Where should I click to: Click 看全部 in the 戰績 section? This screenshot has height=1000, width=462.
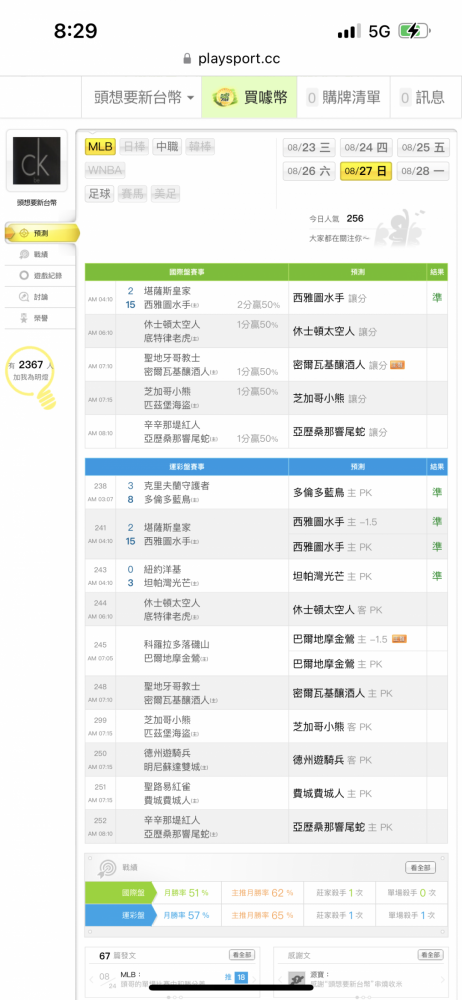[421, 867]
